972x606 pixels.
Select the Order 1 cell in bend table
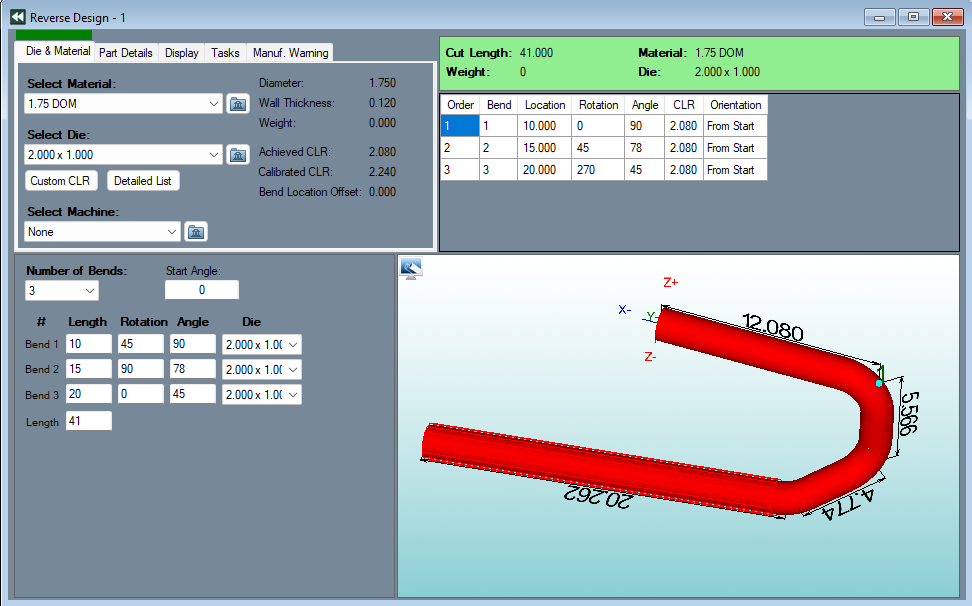(460, 126)
